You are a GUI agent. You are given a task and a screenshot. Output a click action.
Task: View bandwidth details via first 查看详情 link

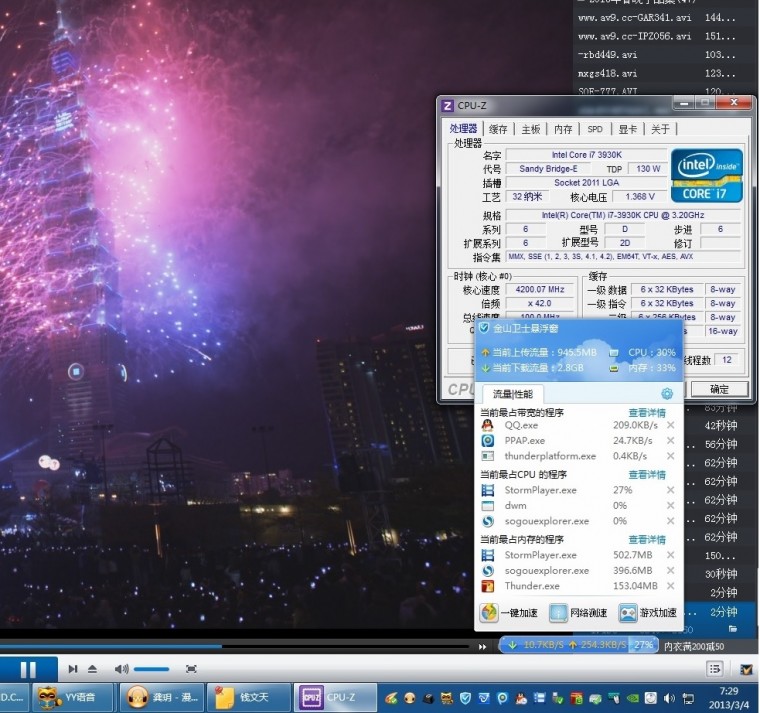(647, 412)
